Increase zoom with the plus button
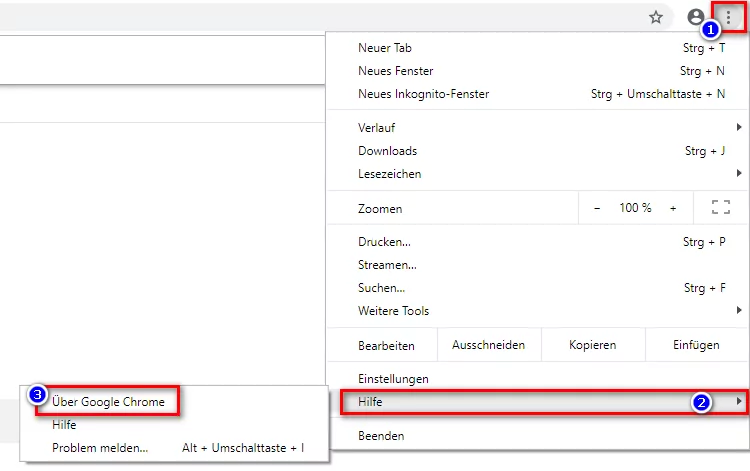This screenshot has height=471, width=750. [x=673, y=208]
